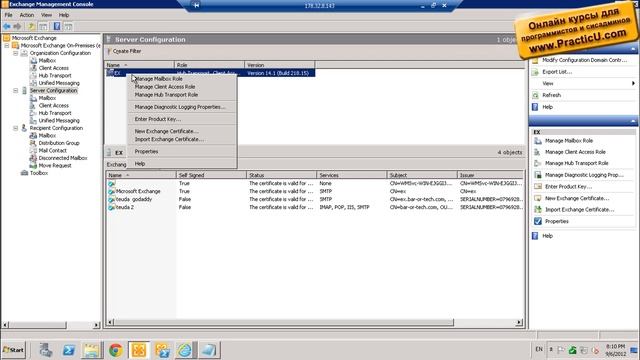Sort certificates by Services column header
640x360 pixels.
[351, 175]
